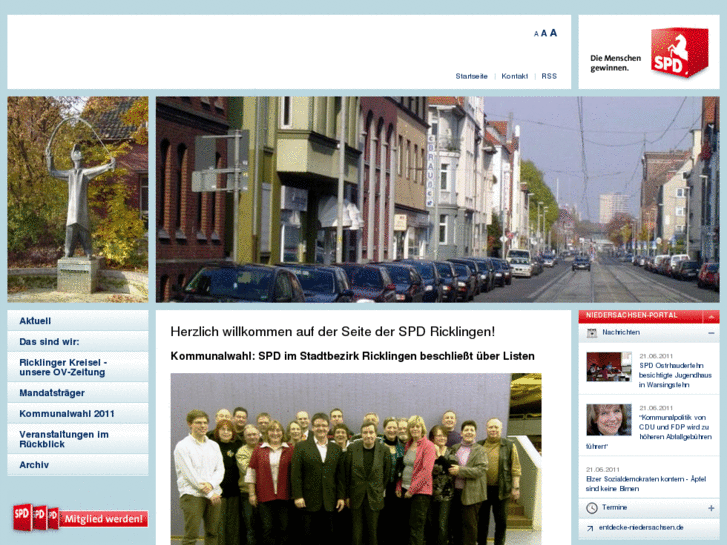
Task: Visit entdecke-niedersachsen.de link
Action: coord(641,527)
